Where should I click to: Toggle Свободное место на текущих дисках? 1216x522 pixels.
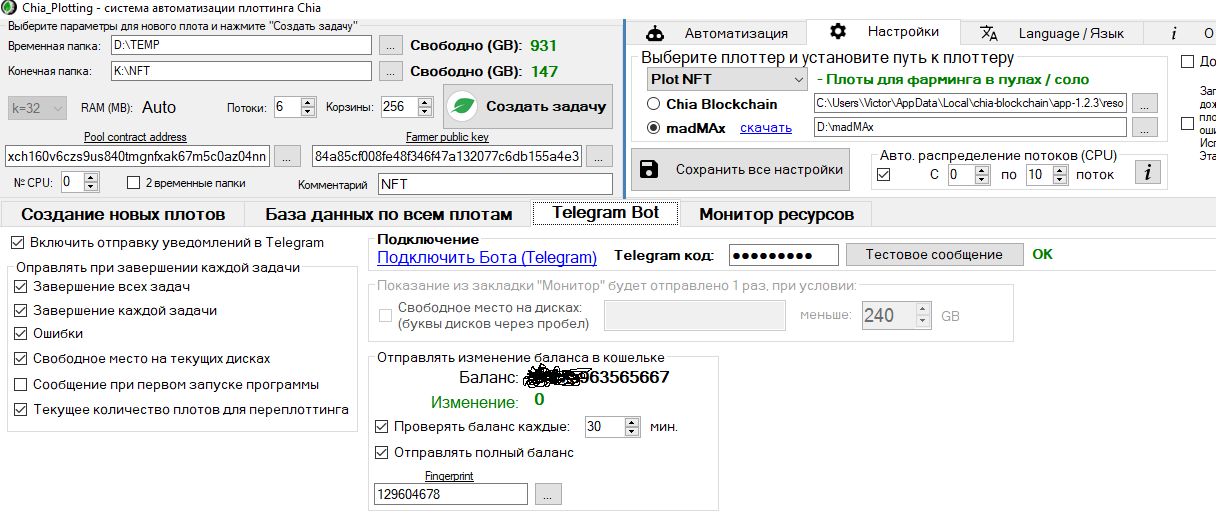click(23, 358)
